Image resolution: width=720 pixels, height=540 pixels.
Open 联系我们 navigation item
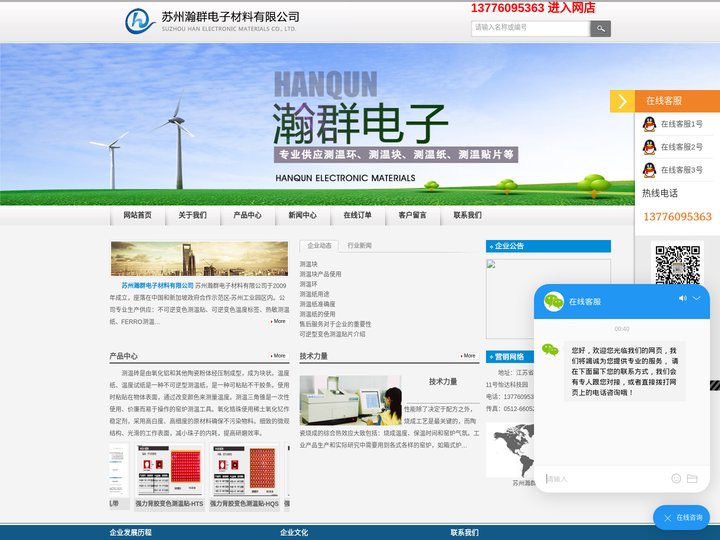coord(467,215)
